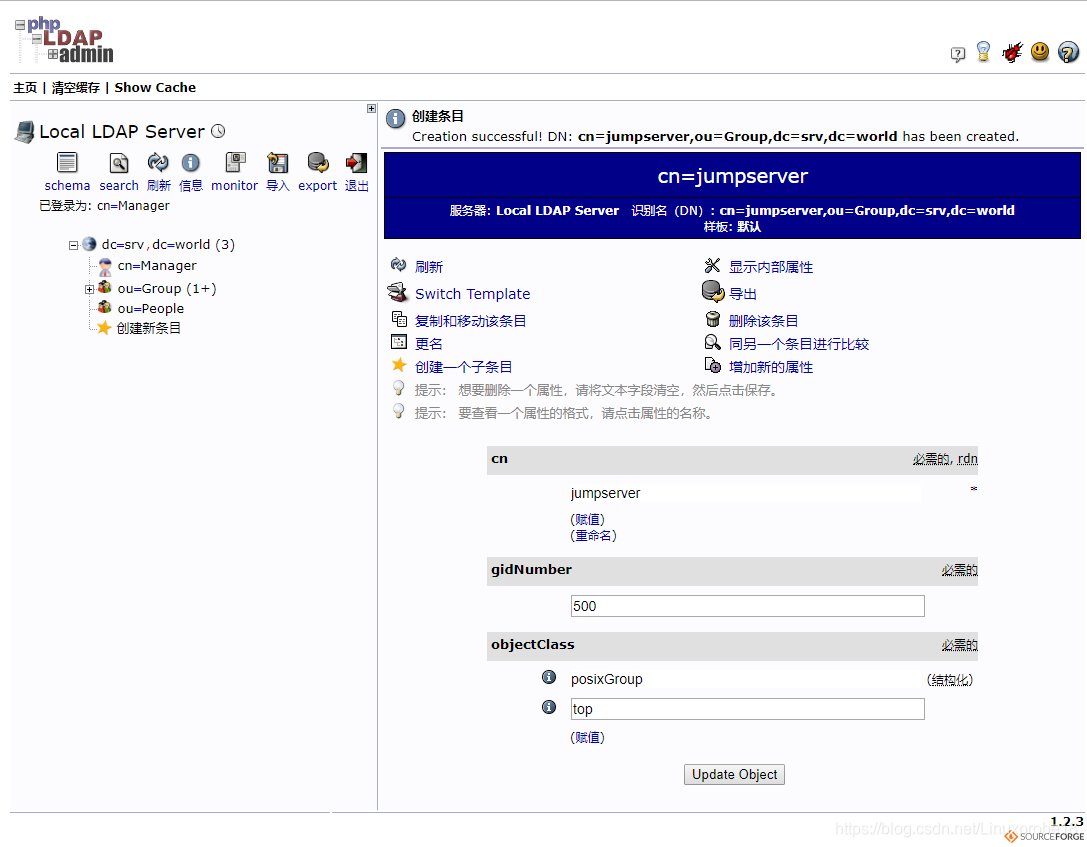
Task: Click the gidNumber input field
Action: (x=747, y=606)
